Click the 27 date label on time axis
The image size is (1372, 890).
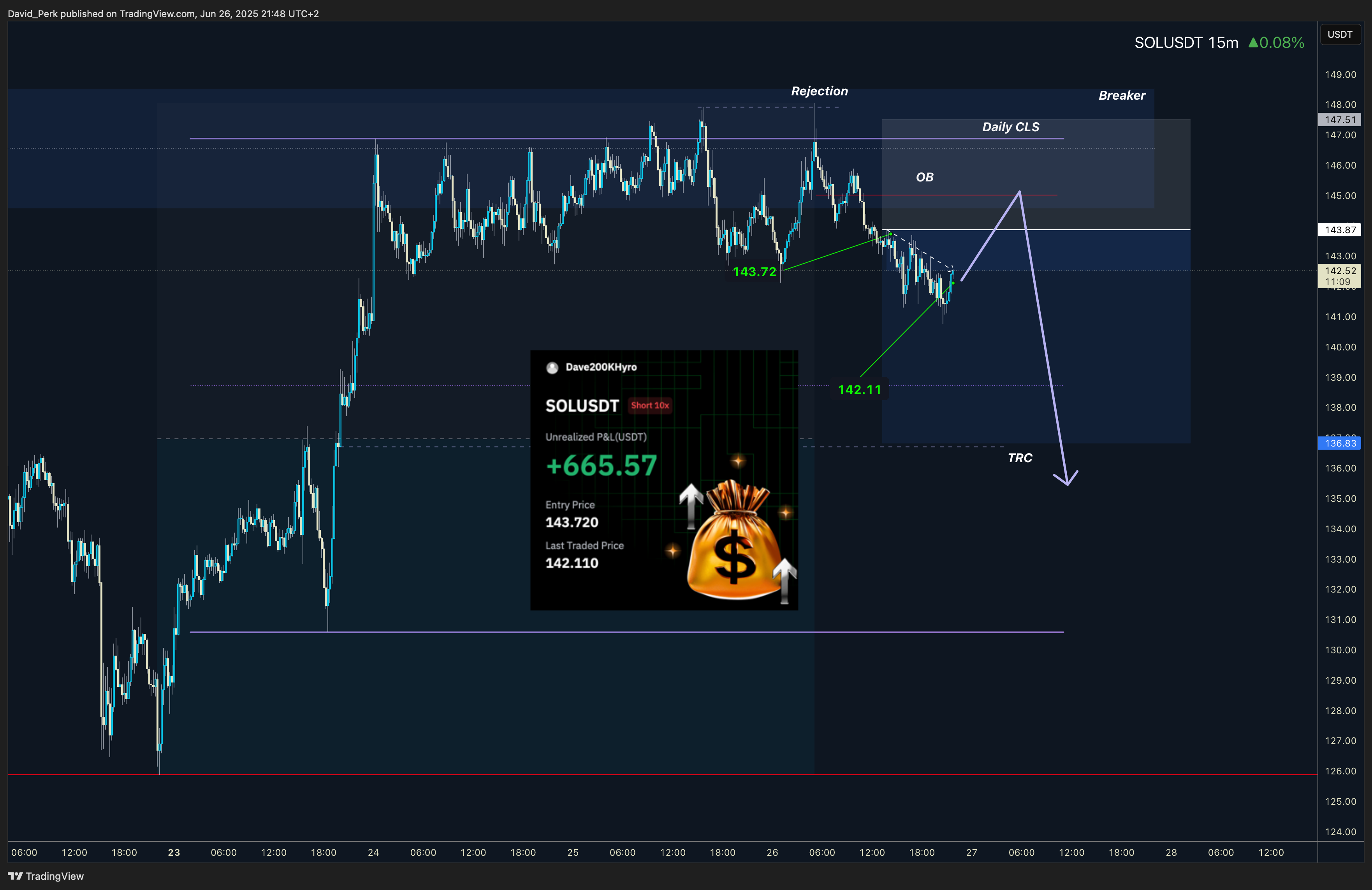[x=972, y=853]
